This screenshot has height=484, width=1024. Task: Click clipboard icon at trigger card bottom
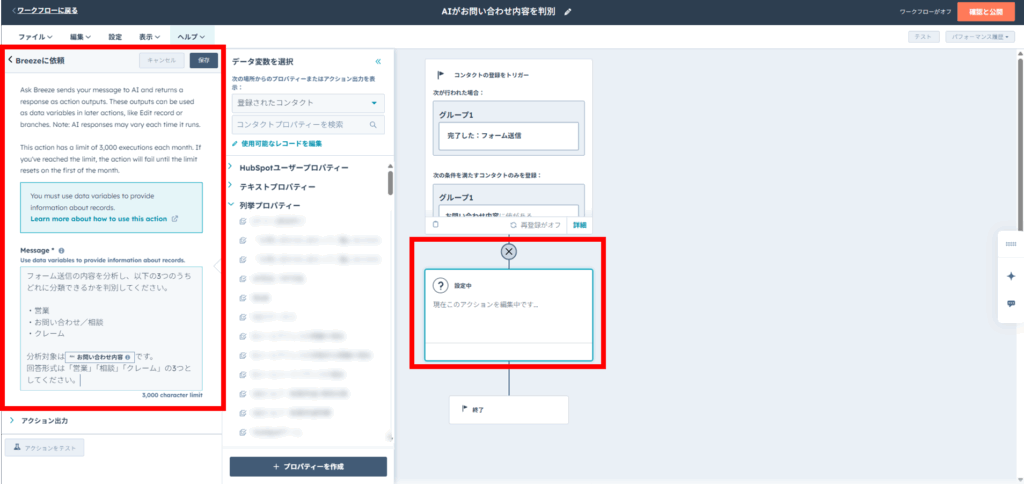click(x=436, y=225)
